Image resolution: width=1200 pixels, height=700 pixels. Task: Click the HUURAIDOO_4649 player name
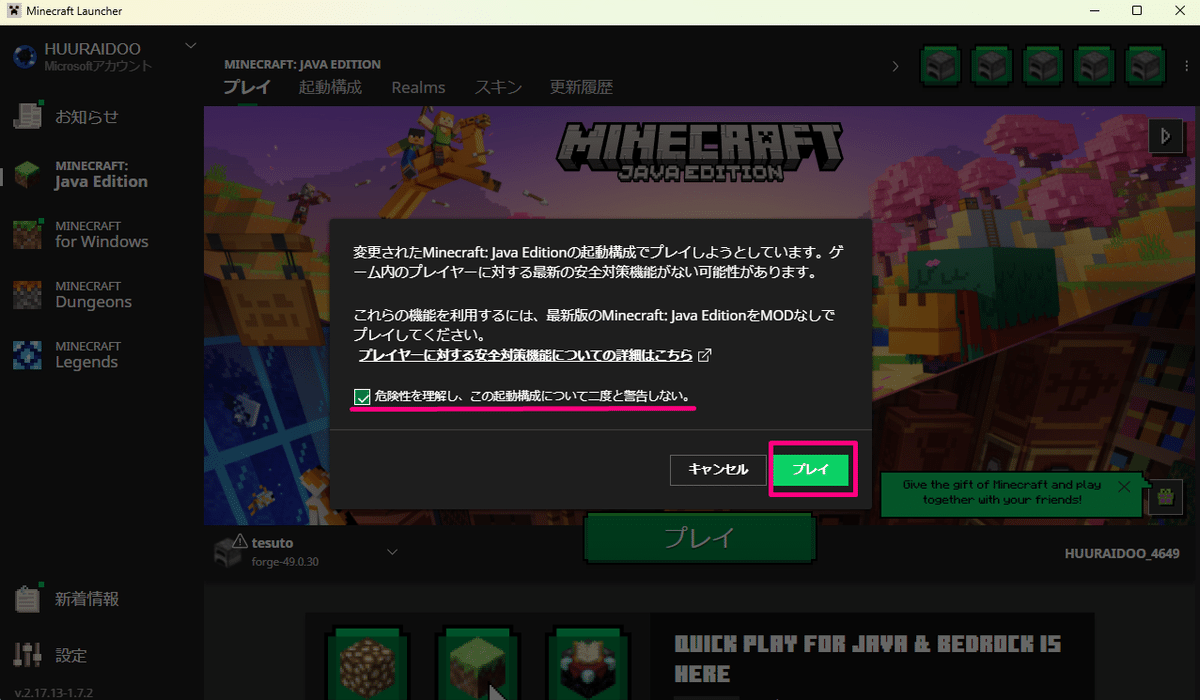[1124, 552]
